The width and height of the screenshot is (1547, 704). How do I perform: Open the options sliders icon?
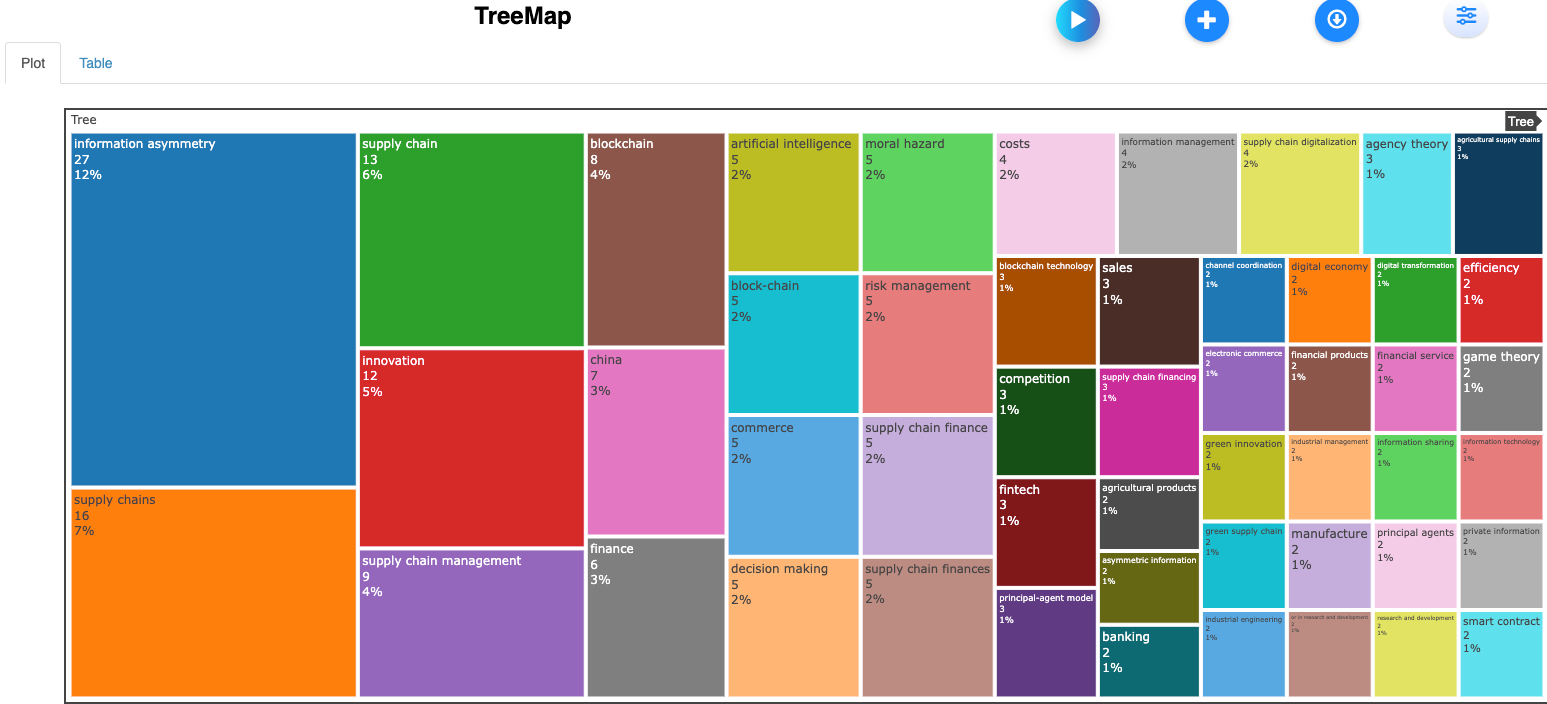tap(1466, 17)
